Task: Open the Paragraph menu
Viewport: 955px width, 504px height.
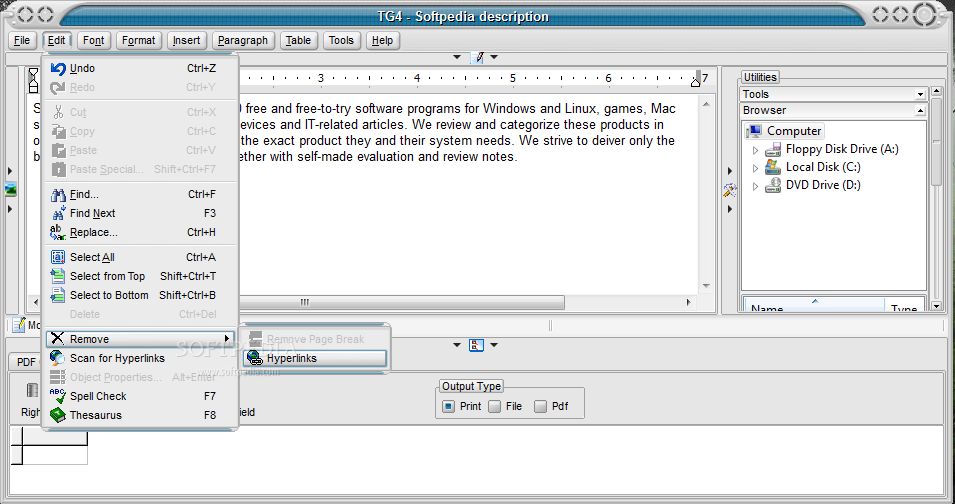Action: tap(243, 41)
